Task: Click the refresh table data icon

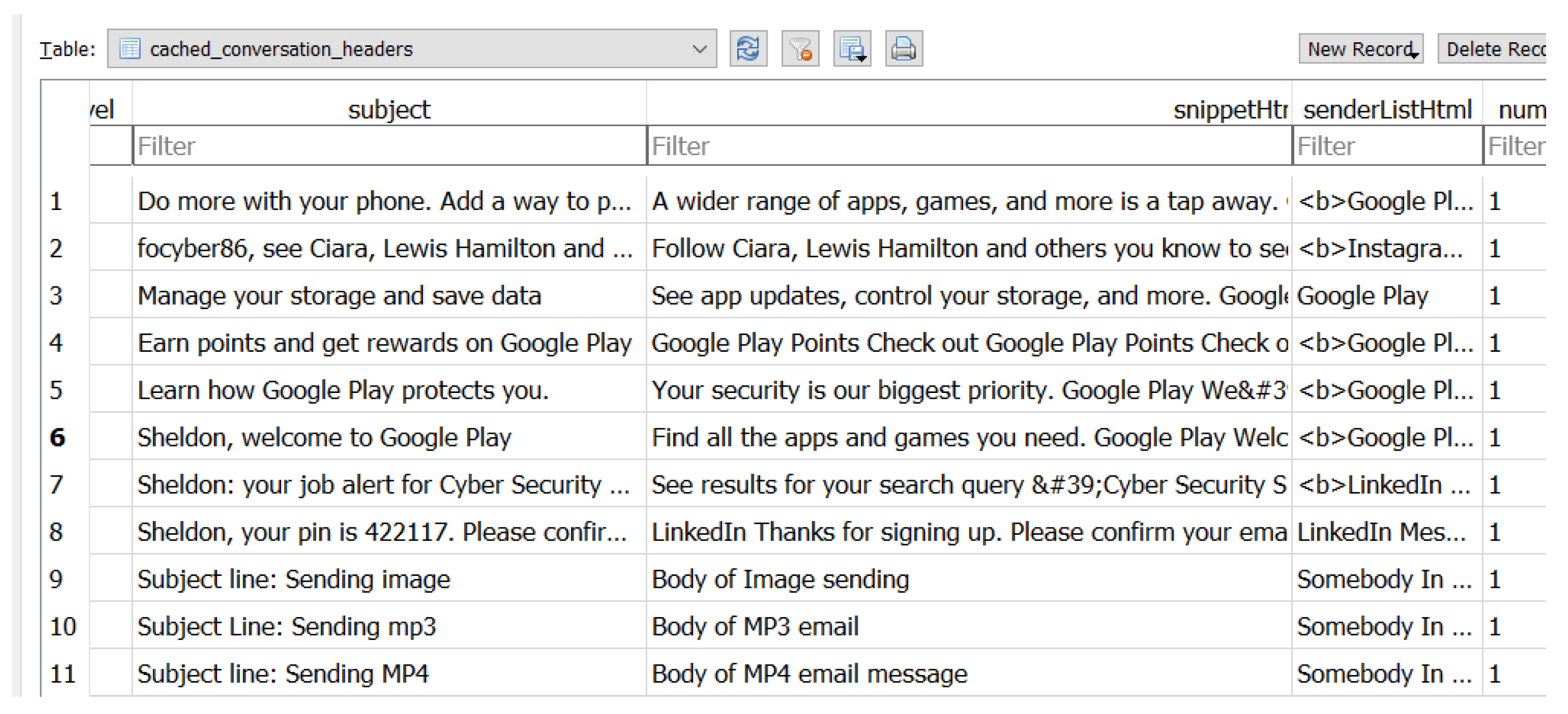Action: [747, 48]
